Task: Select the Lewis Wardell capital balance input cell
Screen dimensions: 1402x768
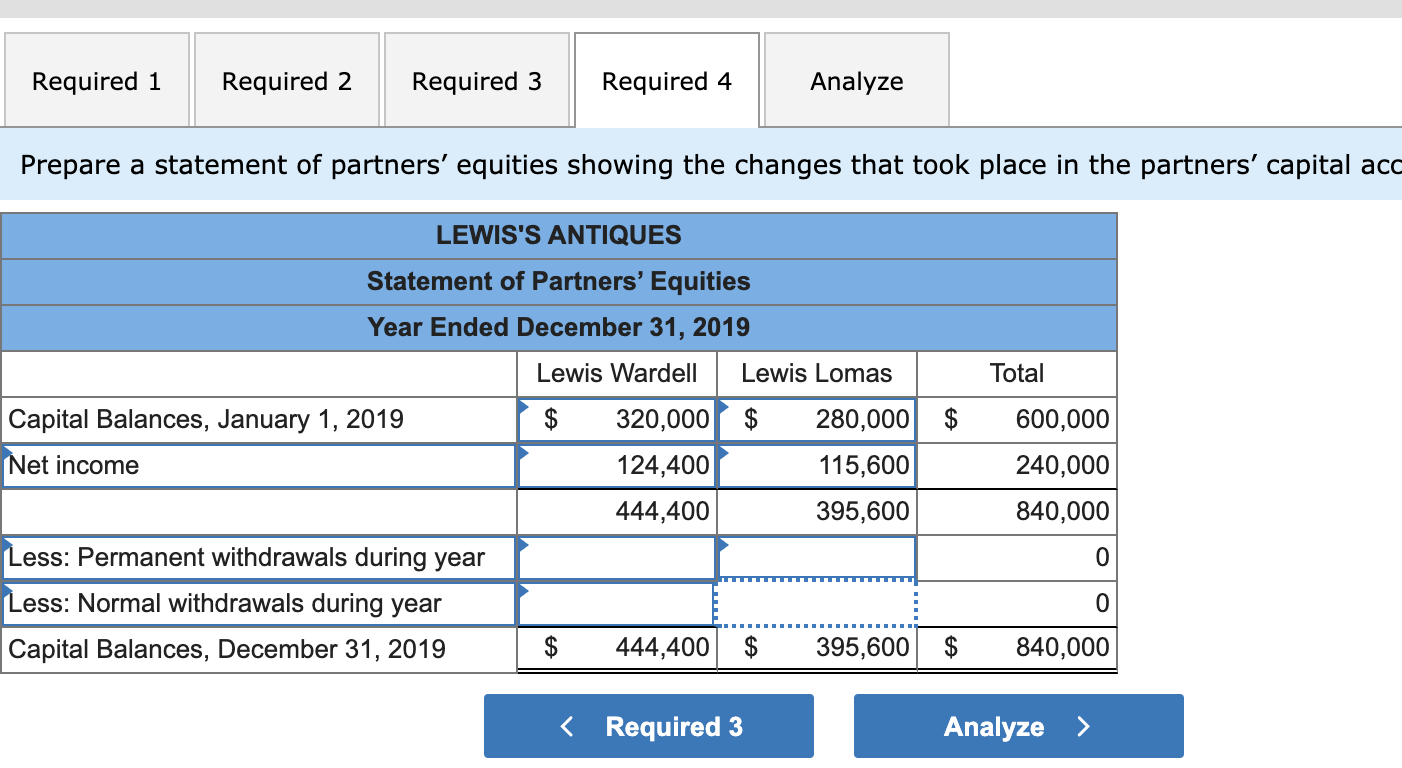Action: point(615,419)
